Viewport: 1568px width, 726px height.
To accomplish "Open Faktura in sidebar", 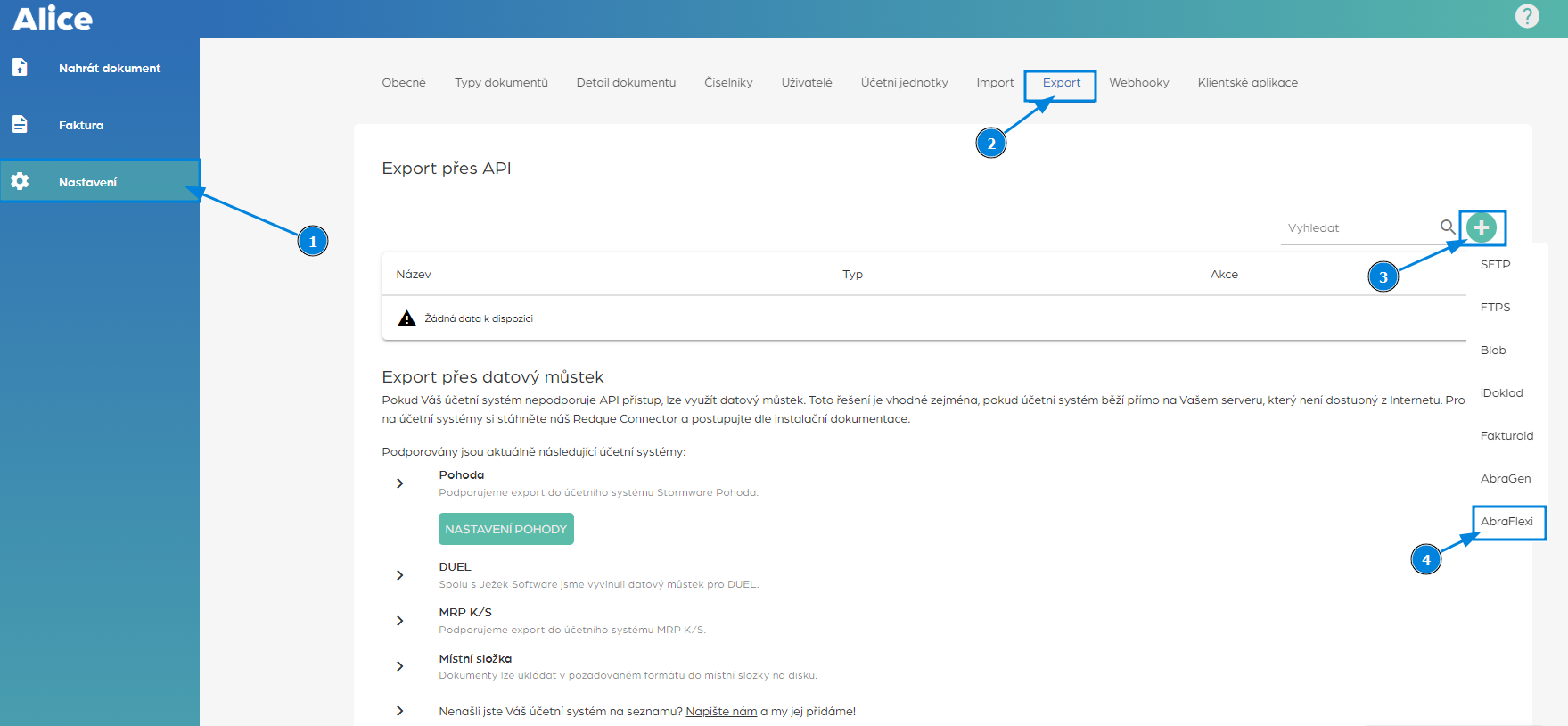I will click(x=81, y=125).
